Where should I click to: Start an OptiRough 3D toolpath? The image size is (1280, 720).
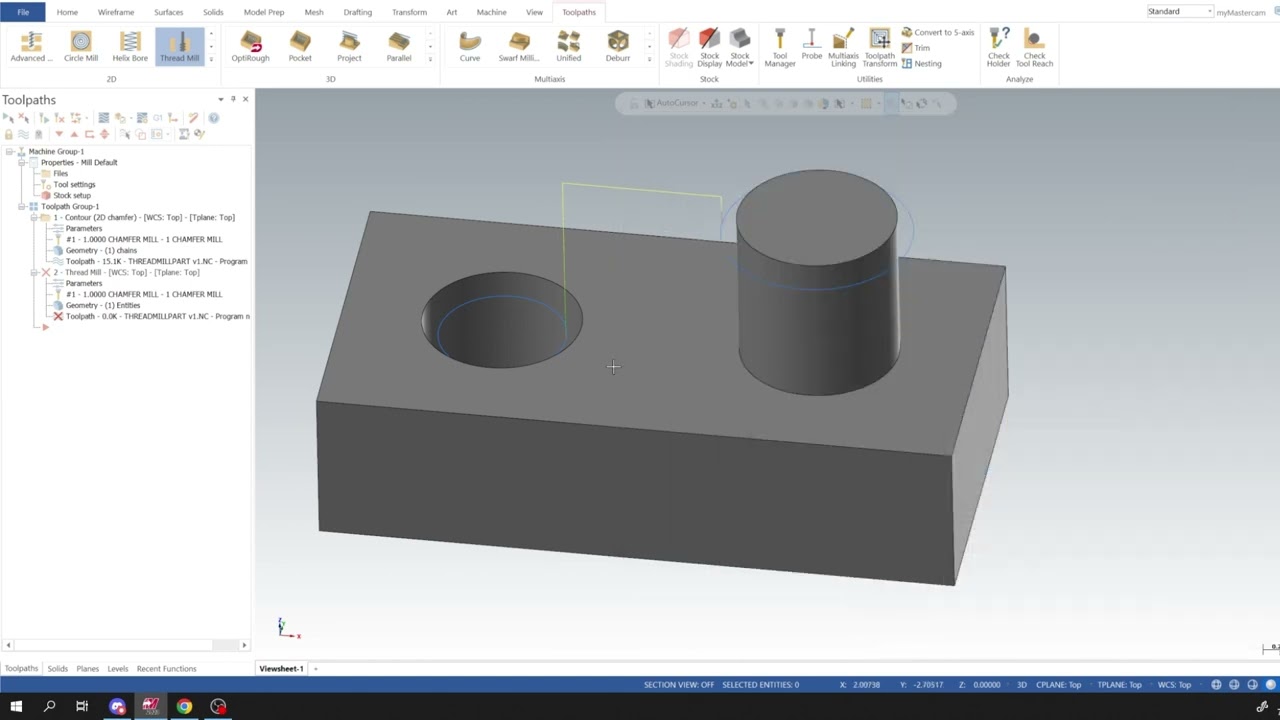click(250, 47)
